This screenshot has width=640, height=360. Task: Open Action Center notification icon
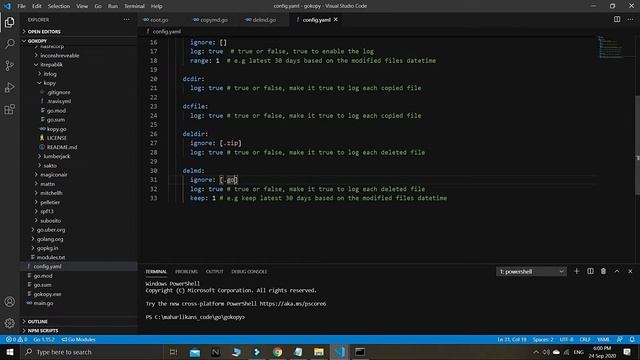click(x=627, y=352)
